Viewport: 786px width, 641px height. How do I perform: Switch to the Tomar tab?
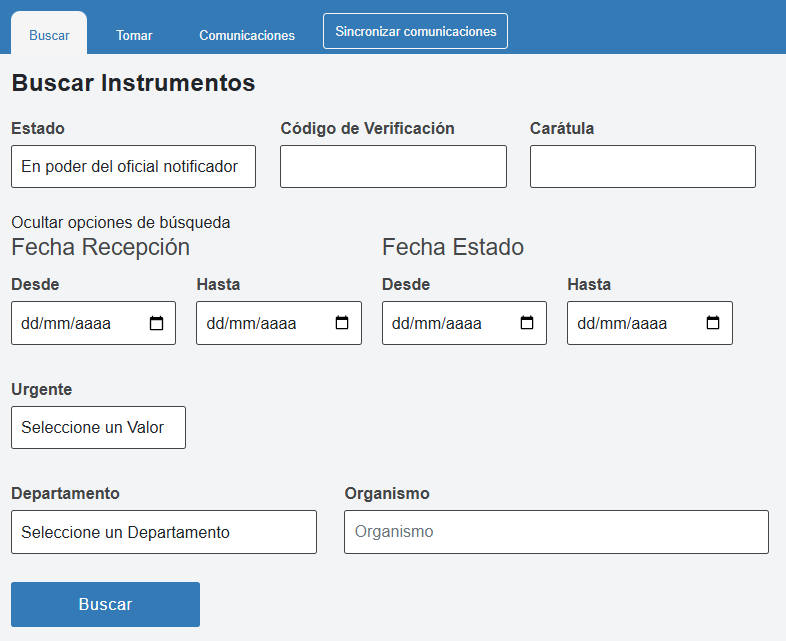coord(134,35)
